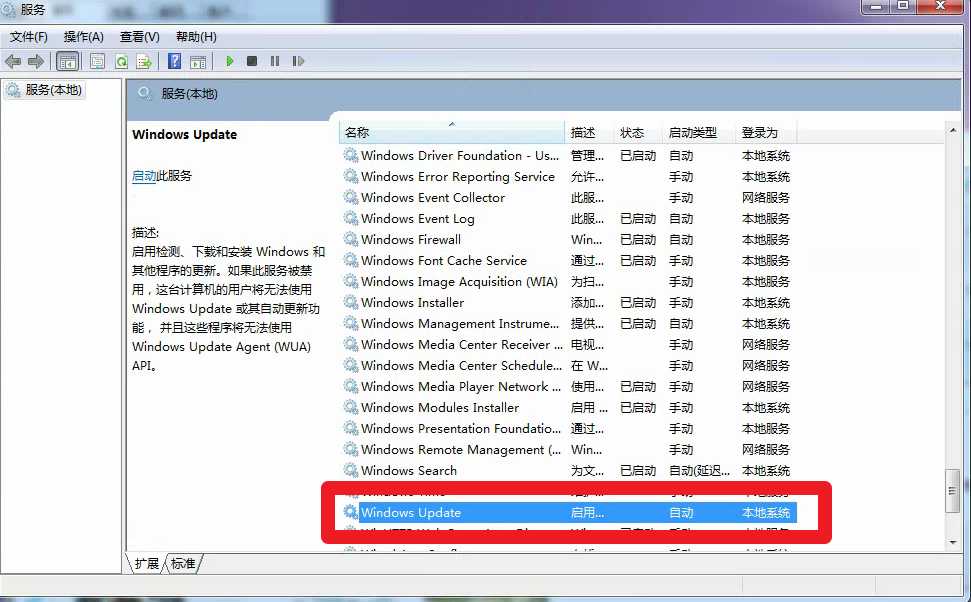Click the Refresh toolbar icon

121,61
